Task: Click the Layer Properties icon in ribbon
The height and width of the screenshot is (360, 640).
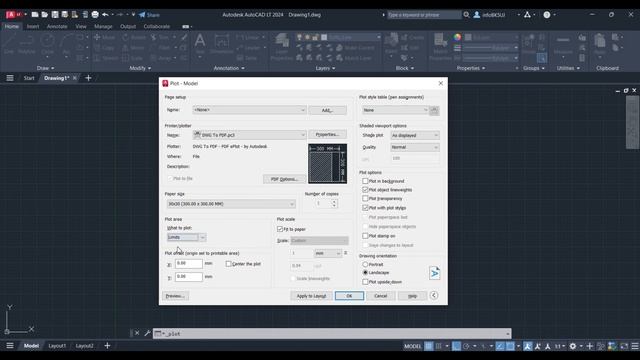Action: tap(282, 42)
